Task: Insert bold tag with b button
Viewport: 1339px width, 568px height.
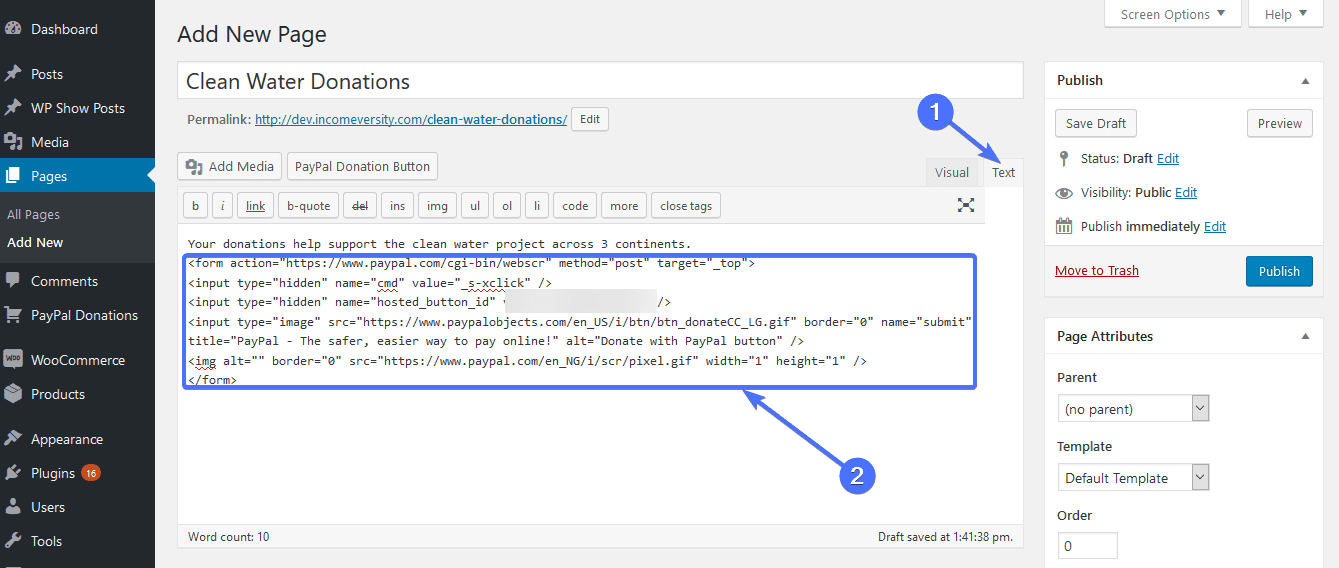Action: (x=195, y=206)
